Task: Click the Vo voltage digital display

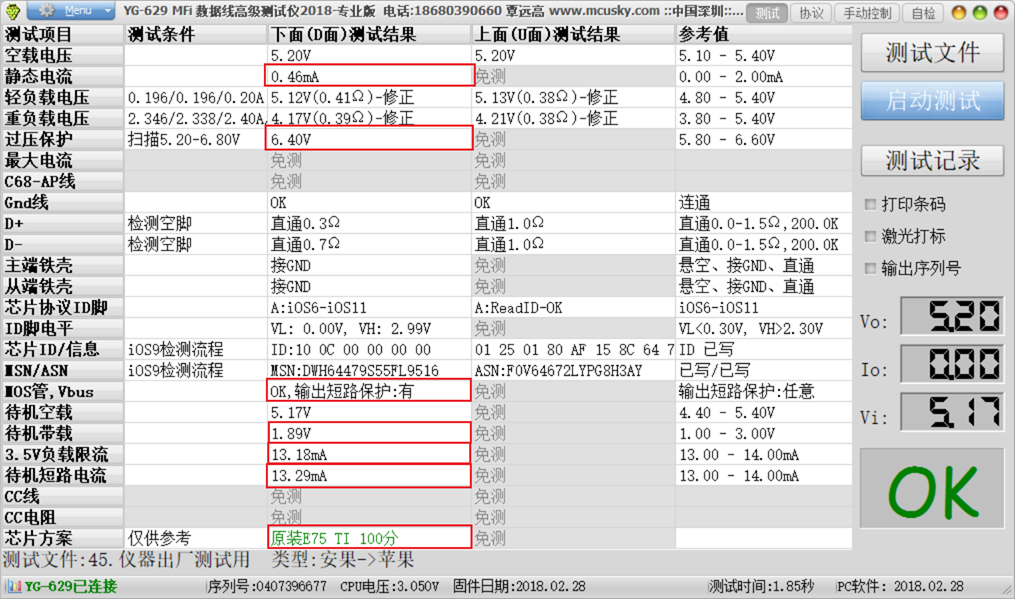Action: (x=952, y=317)
